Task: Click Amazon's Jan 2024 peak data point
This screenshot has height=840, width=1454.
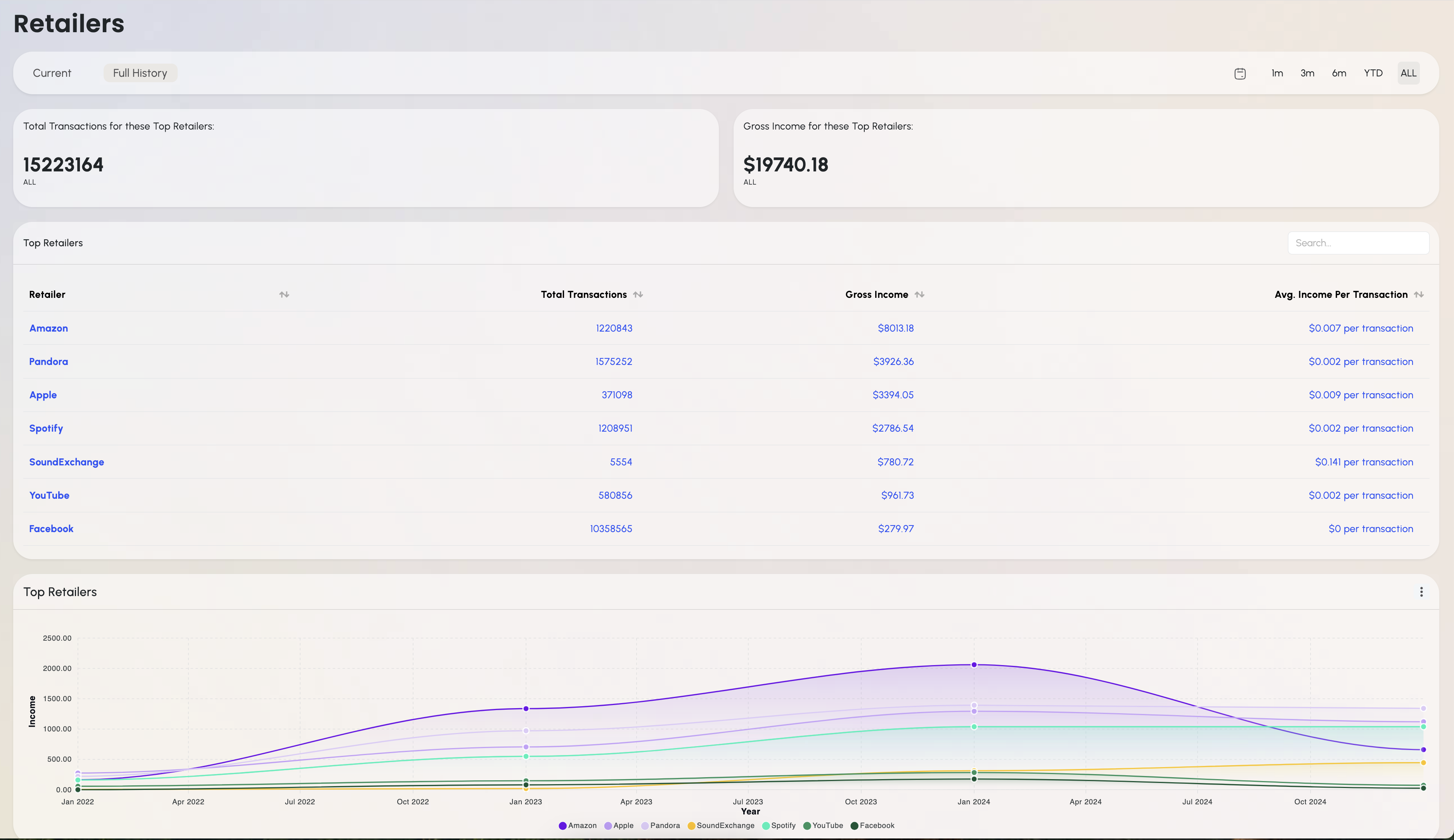Action: [x=974, y=665]
